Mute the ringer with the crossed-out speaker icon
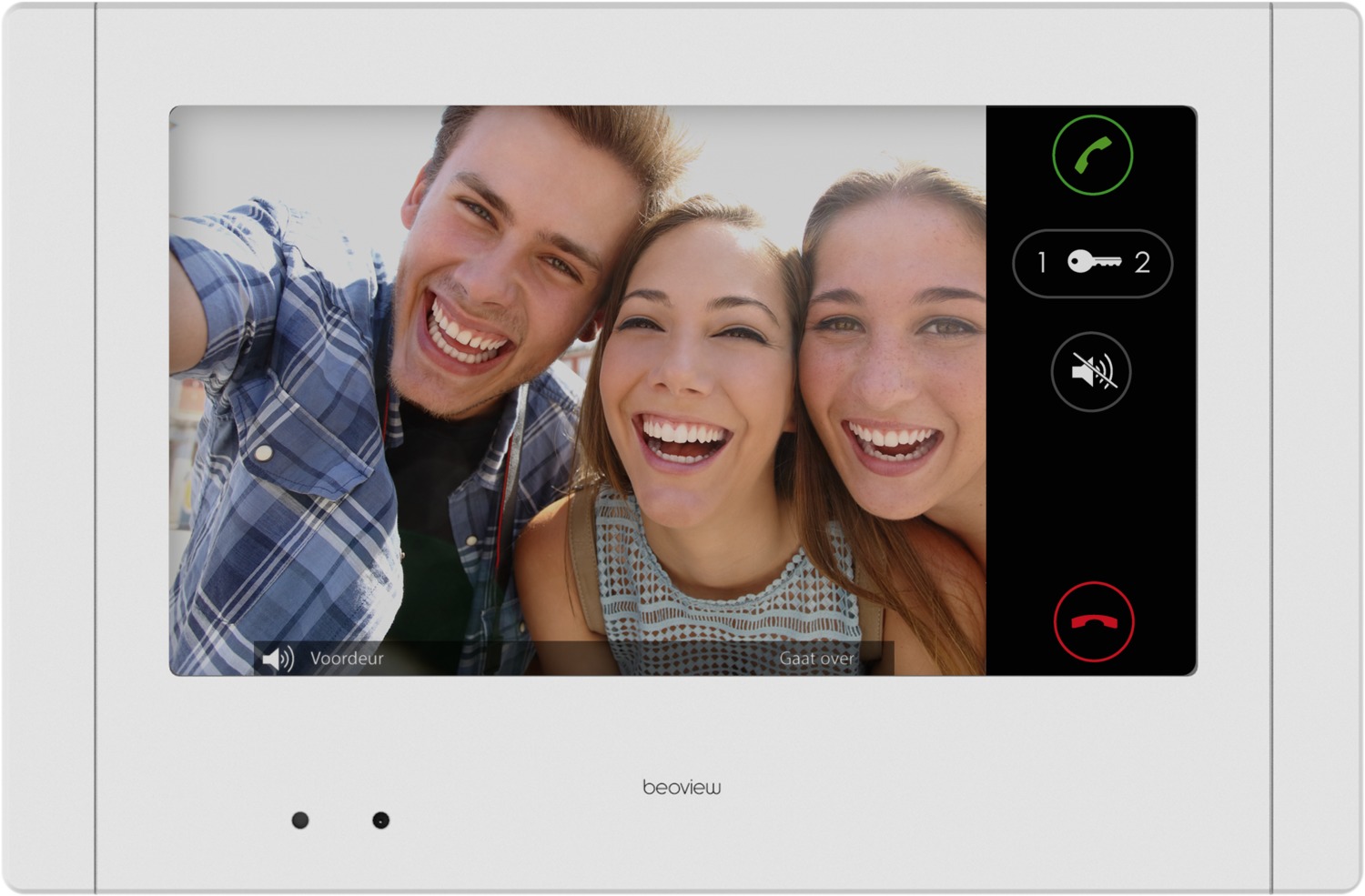The height and width of the screenshot is (896, 1365). [x=1091, y=372]
